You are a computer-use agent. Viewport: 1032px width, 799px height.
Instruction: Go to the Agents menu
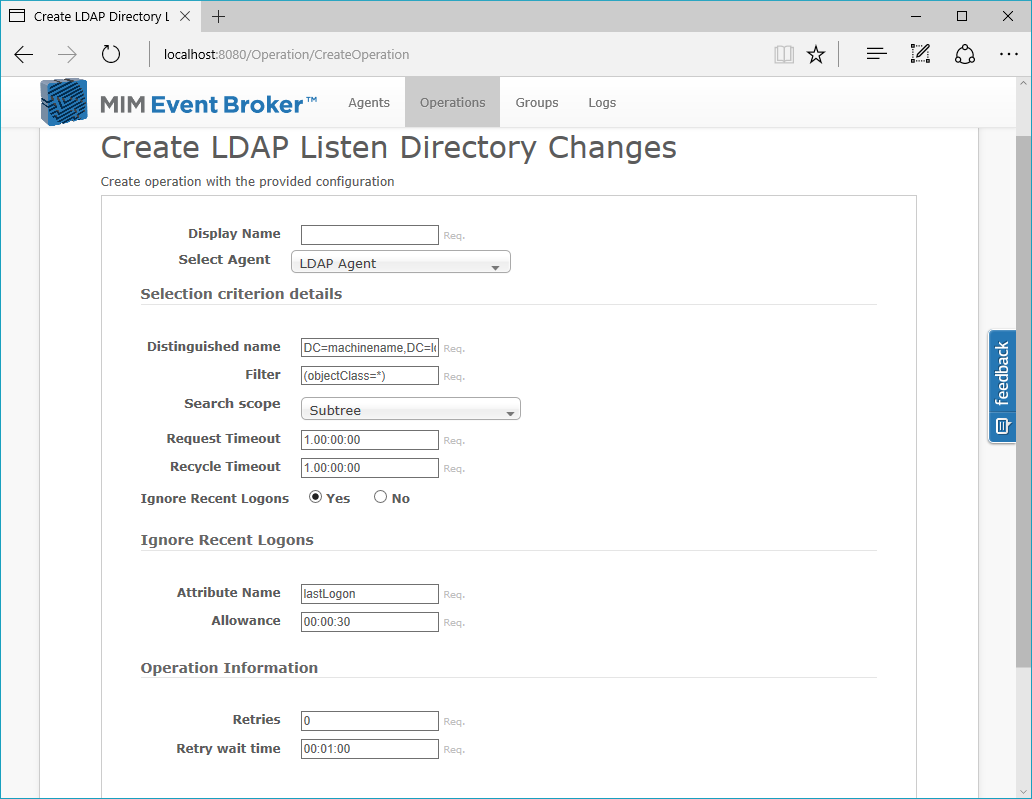pyautogui.click(x=369, y=103)
